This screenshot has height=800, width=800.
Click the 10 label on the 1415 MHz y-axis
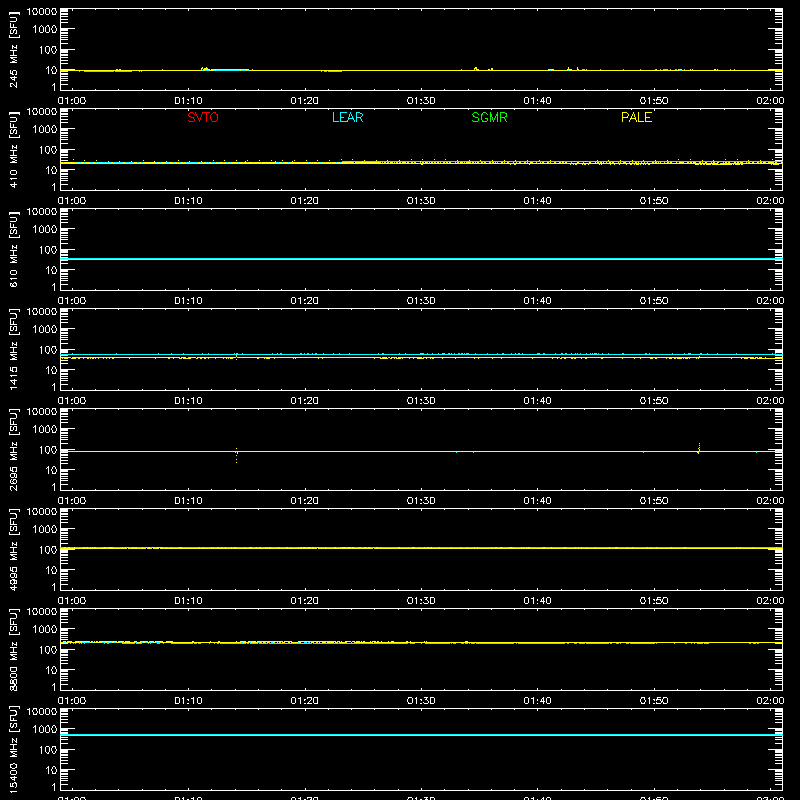52,370
